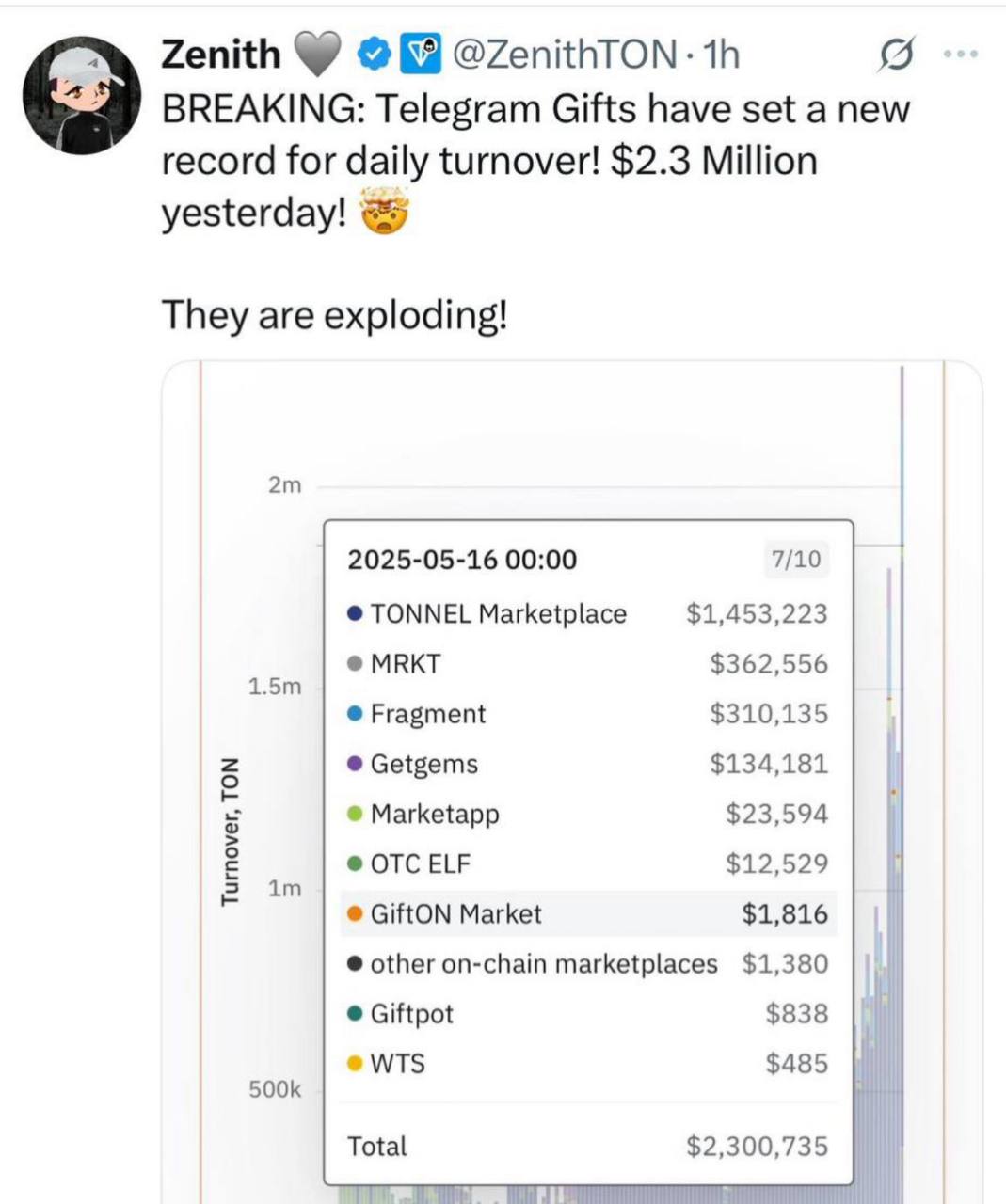Click the WTS yellow legend dot
This screenshot has height=1204, width=1006.
point(355,1063)
